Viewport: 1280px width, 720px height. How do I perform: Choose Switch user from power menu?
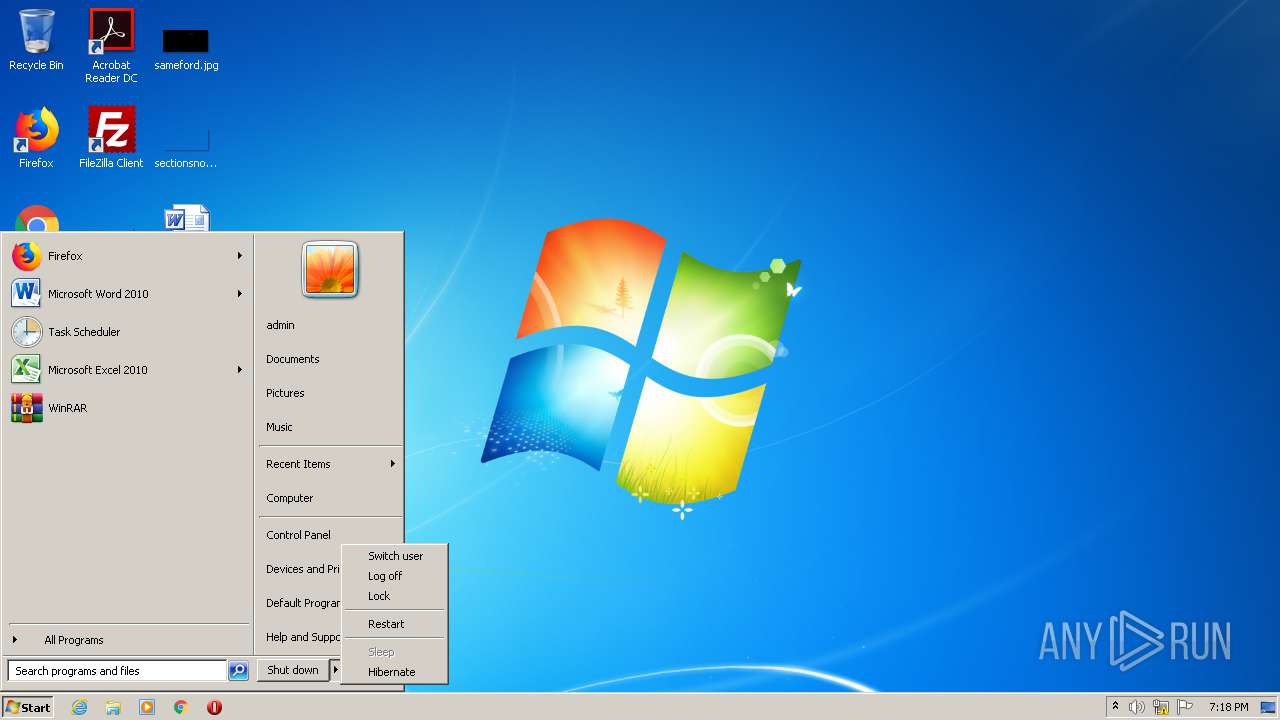(394, 556)
